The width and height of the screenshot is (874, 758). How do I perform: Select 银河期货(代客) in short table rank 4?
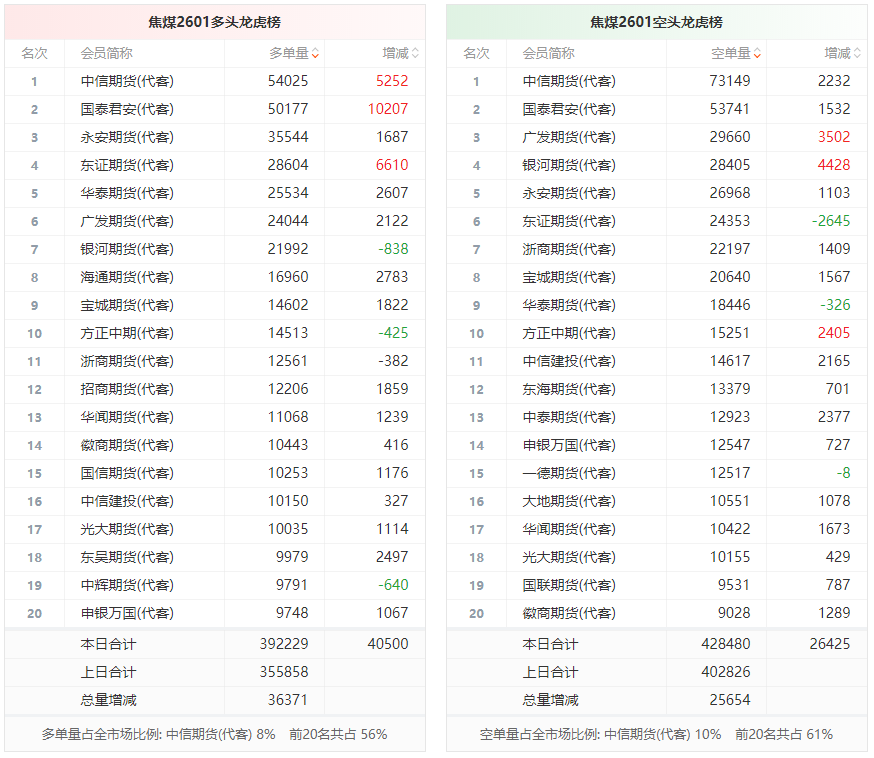pyautogui.click(x=569, y=166)
